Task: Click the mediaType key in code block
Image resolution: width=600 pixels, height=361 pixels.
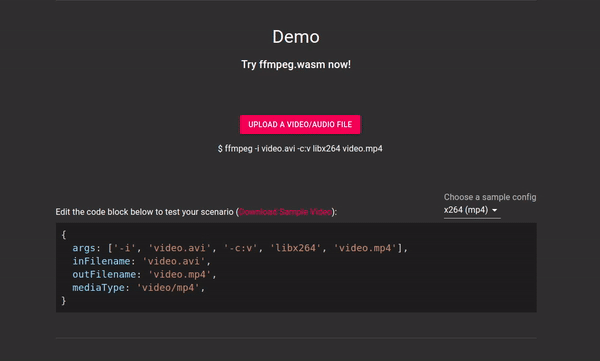Action: [98, 287]
